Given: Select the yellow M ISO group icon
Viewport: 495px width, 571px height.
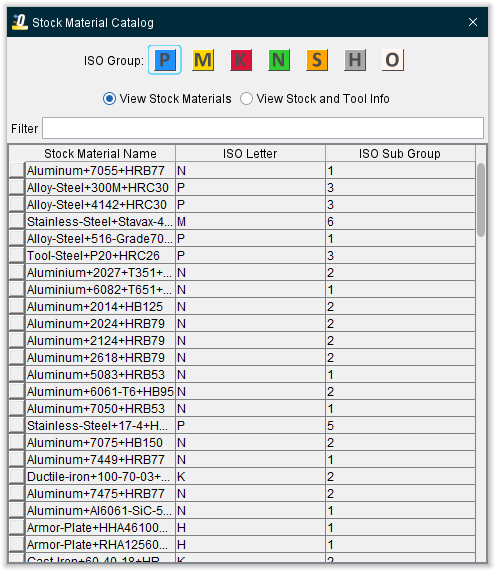Looking at the screenshot, I should click(x=203, y=60).
